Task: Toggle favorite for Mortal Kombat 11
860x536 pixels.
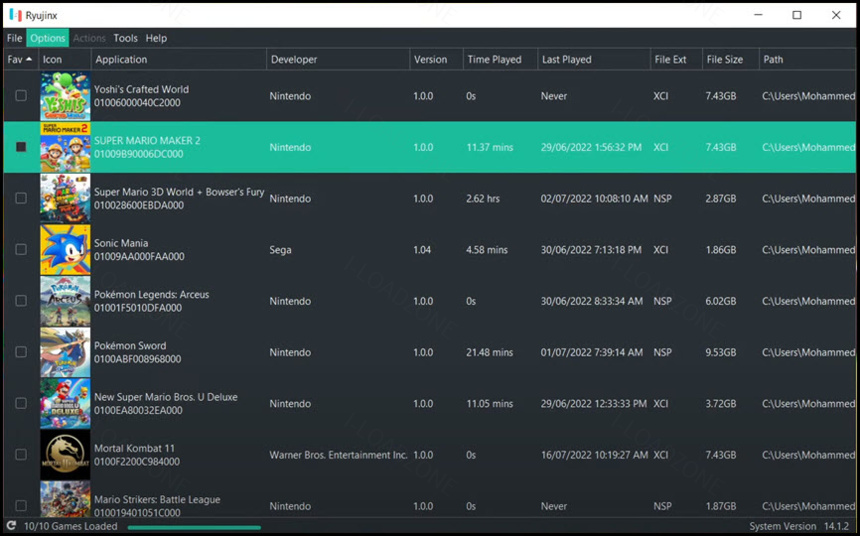Action: 21,454
